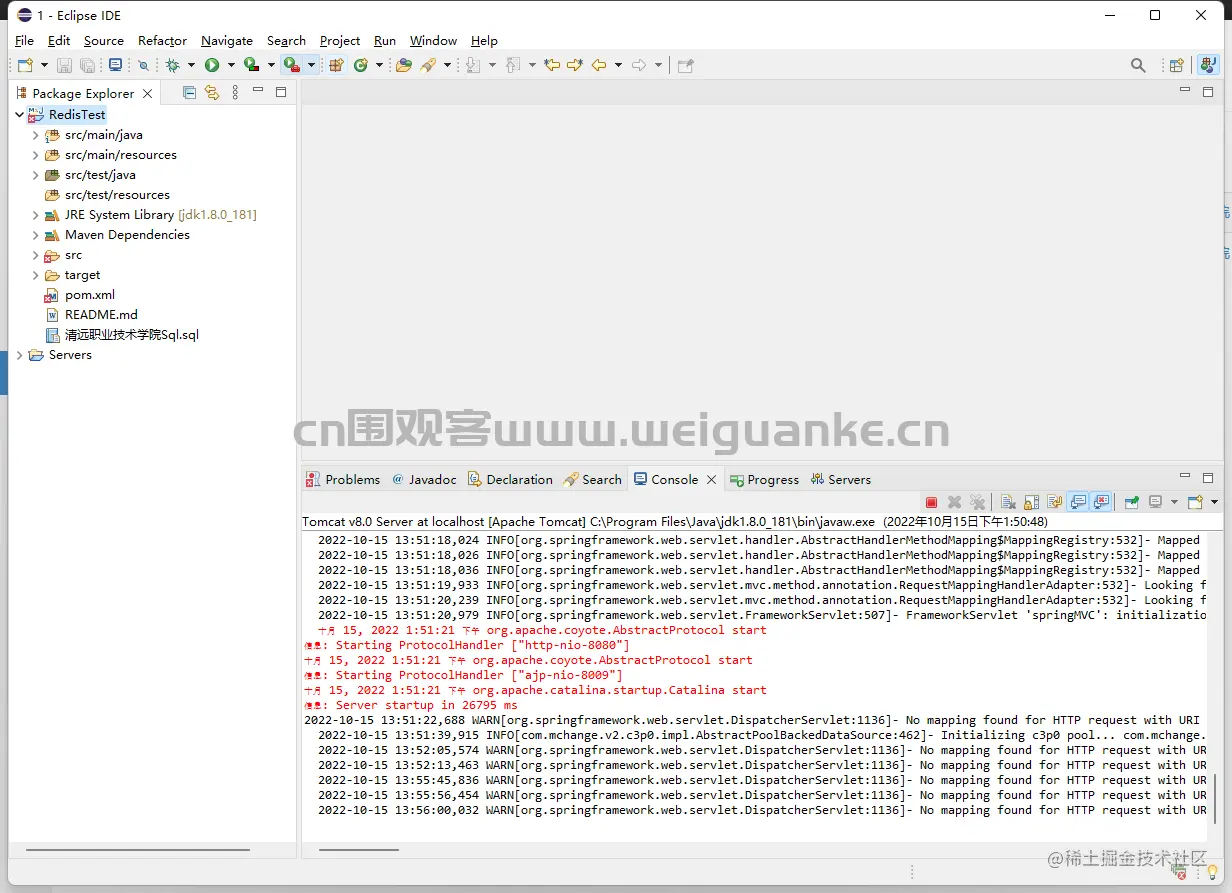Click the Coverage run icon

point(251,65)
